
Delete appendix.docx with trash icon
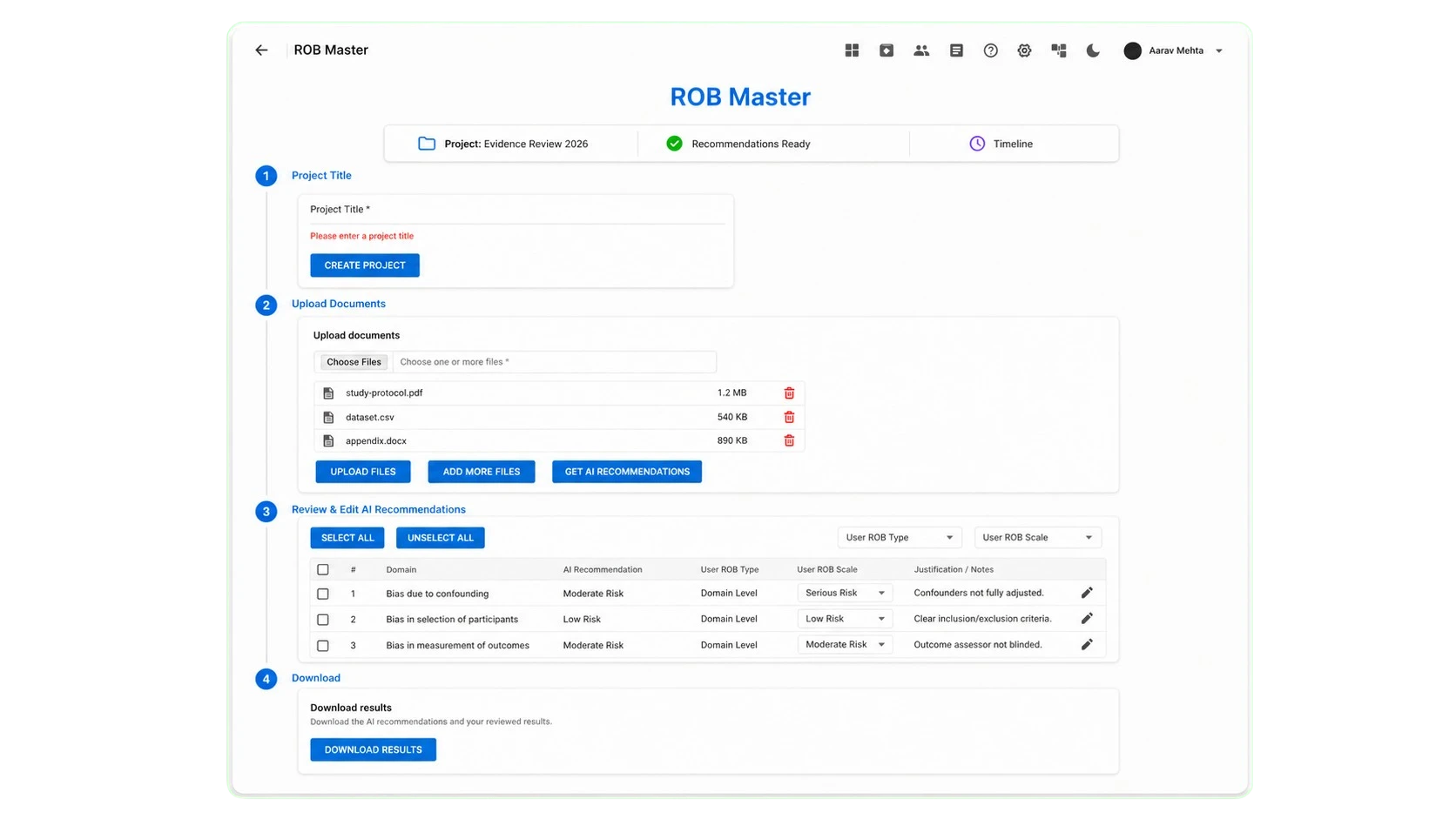tap(789, 440)
